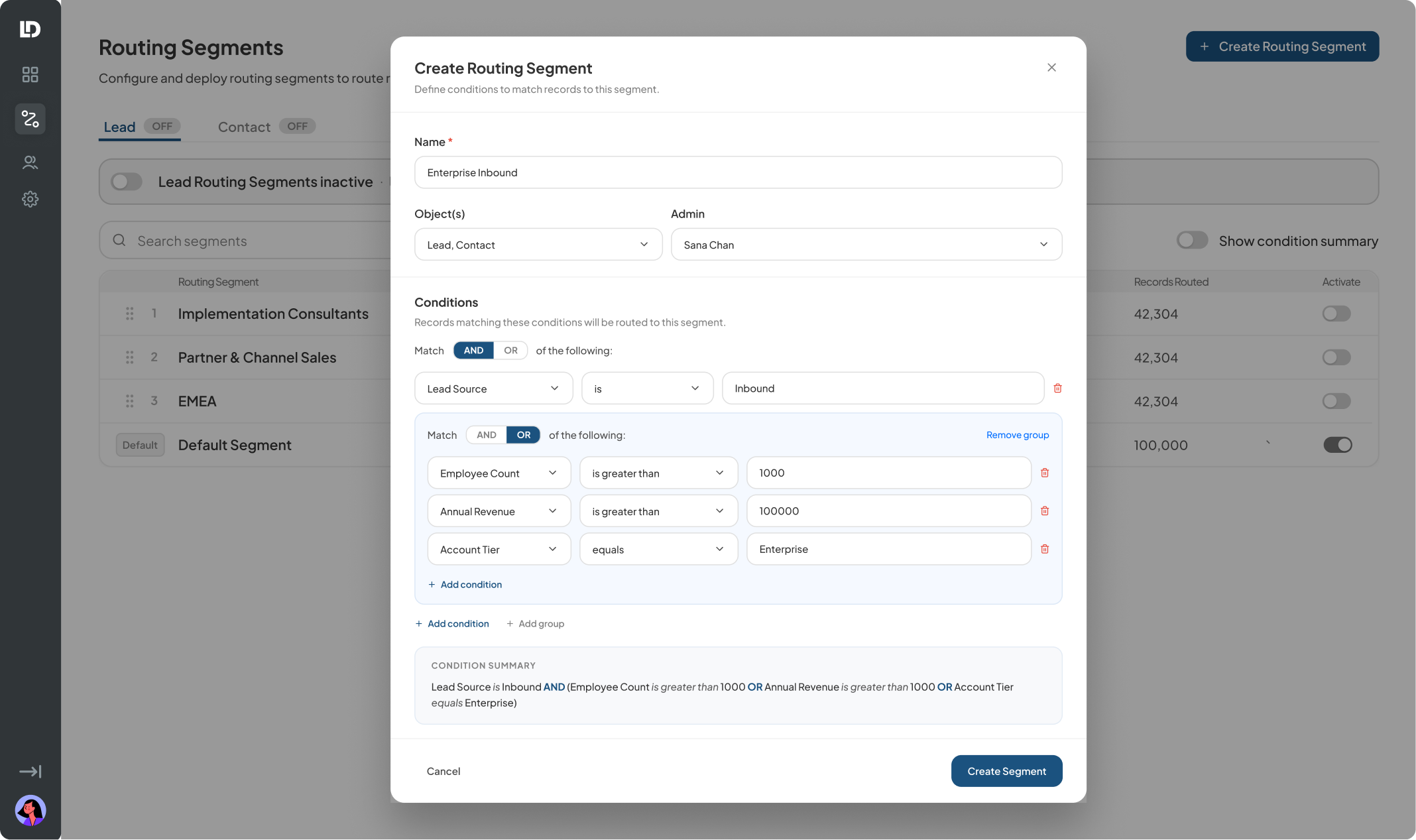Open the Admin Sana Chan dropdown
Viewport: 1416px width, 840px height.
pyautogui.click(x=866, y=245)
